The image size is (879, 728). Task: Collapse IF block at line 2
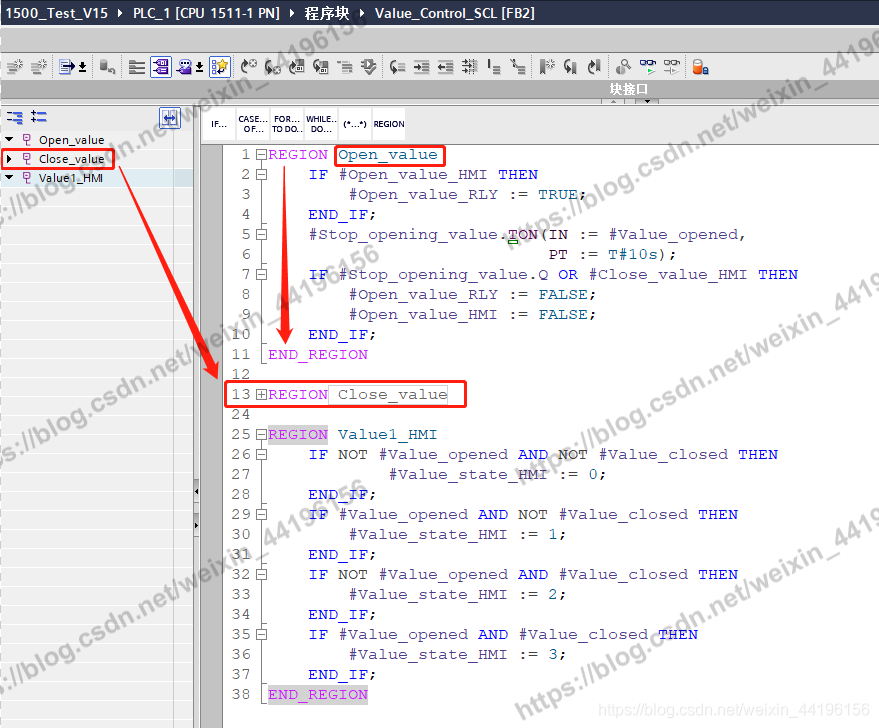261,175
